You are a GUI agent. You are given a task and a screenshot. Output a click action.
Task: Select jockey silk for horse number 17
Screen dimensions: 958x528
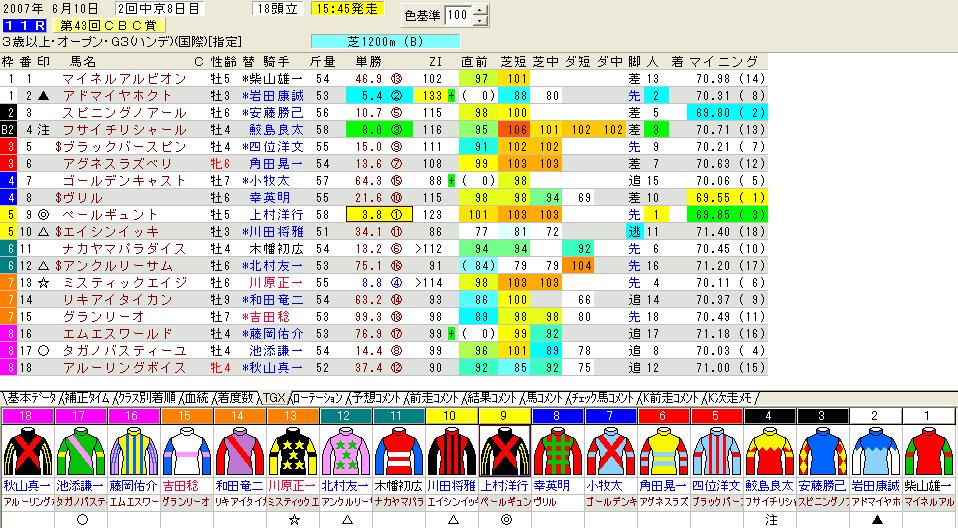coord(81,452)
